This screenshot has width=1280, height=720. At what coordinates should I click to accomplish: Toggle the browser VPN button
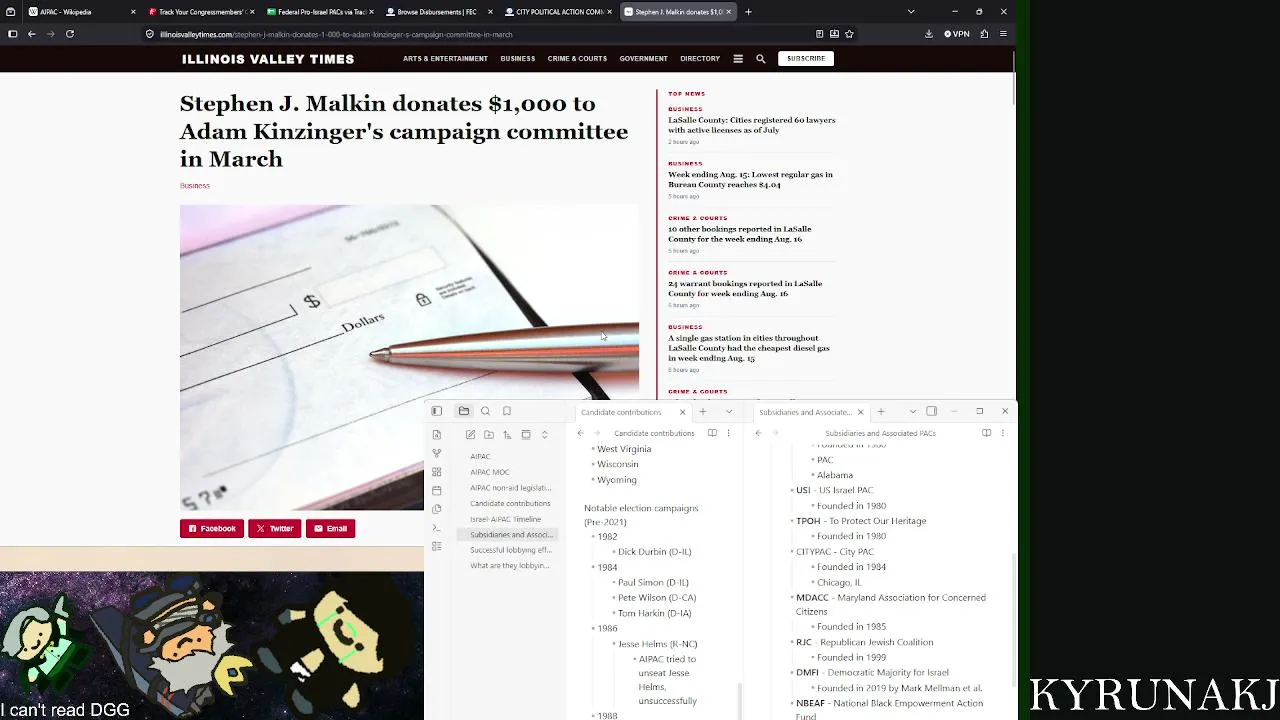point(957,34)
